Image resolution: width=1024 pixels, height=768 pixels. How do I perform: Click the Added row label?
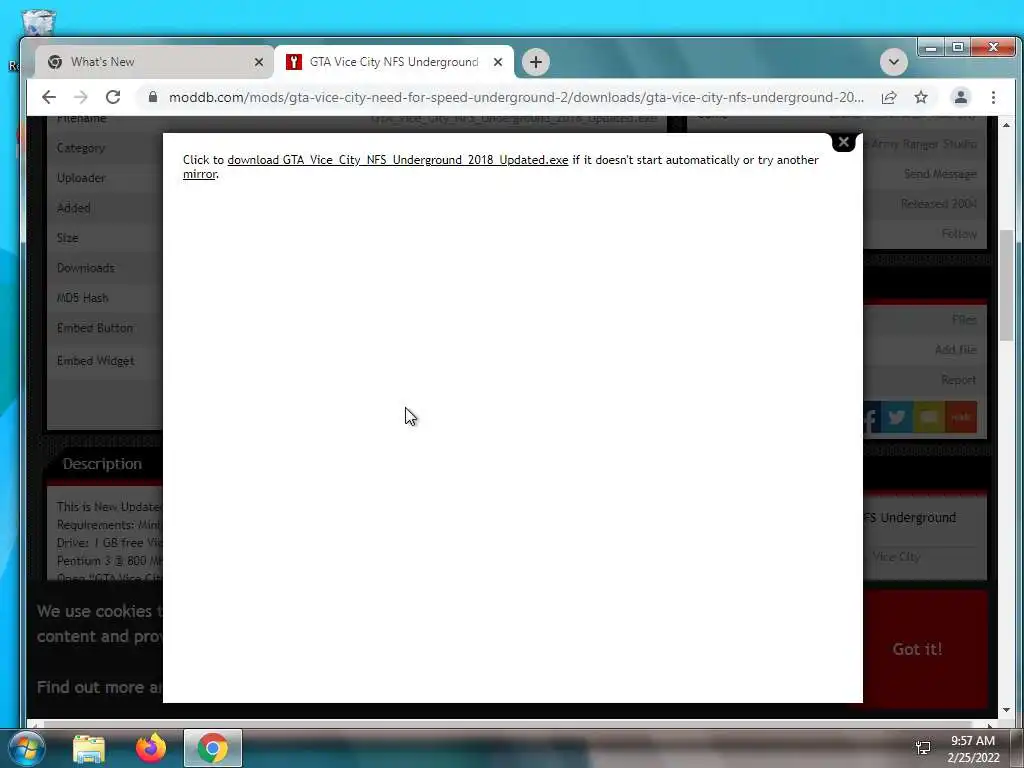pos(73,208)
